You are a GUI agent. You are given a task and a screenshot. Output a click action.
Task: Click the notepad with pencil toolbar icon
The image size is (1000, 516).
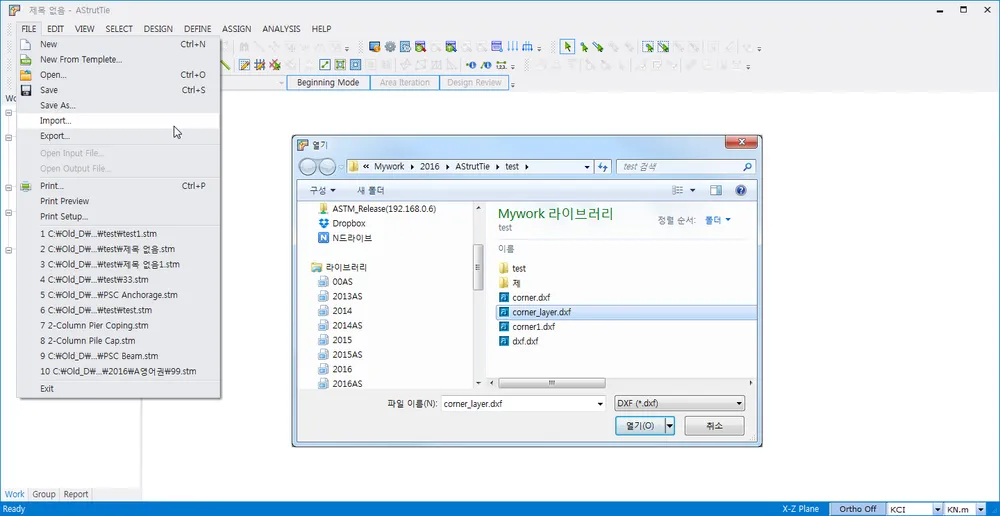click(x=244, y=64)
